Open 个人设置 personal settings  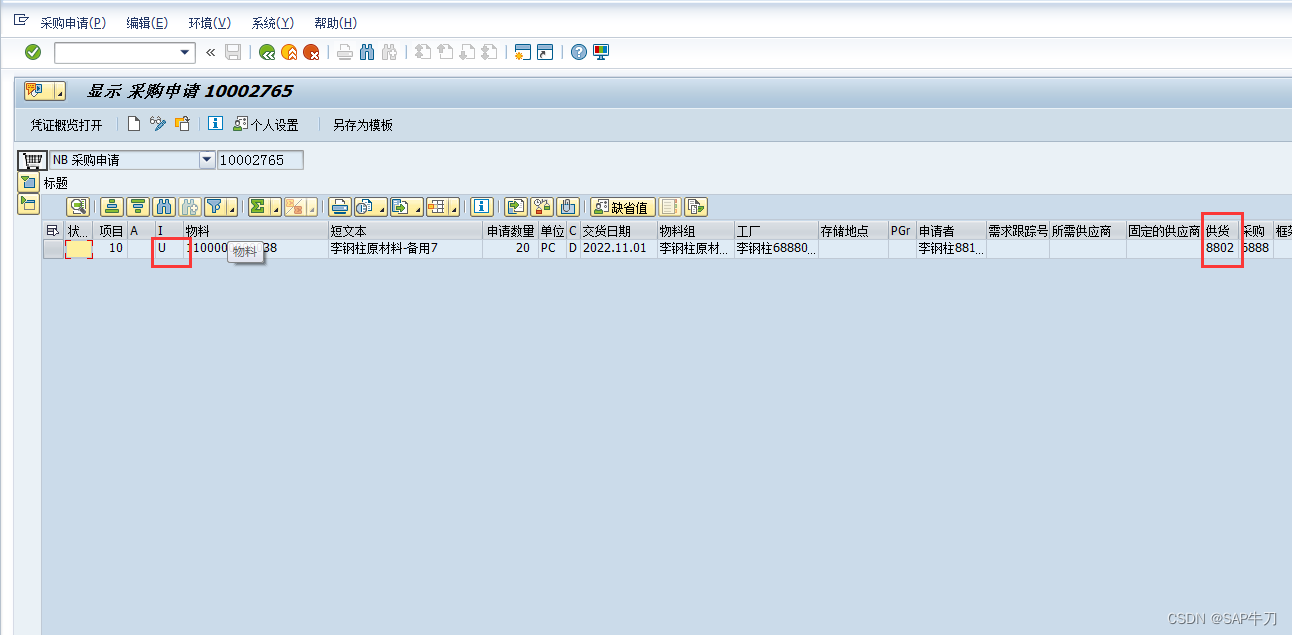tap(265, 125)
